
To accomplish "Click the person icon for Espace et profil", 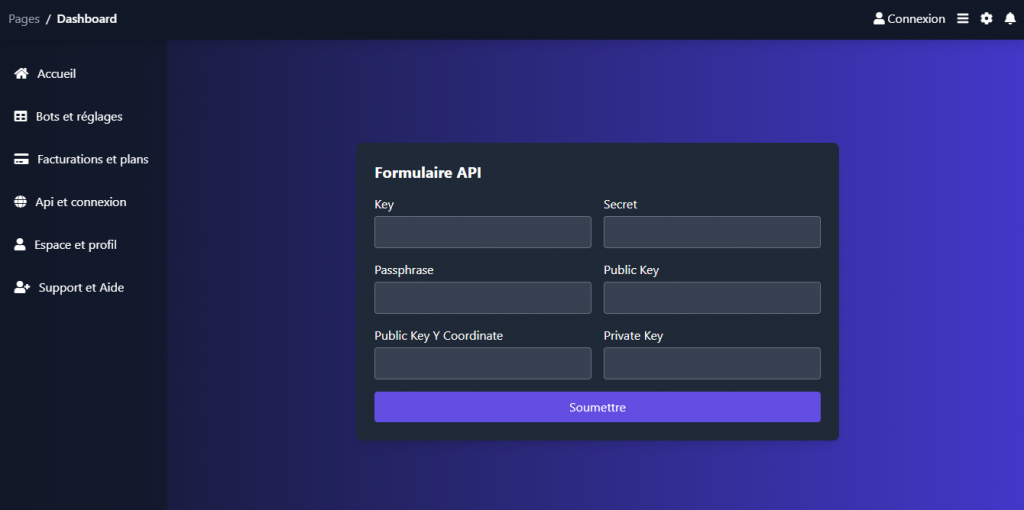I will (20, 245).
